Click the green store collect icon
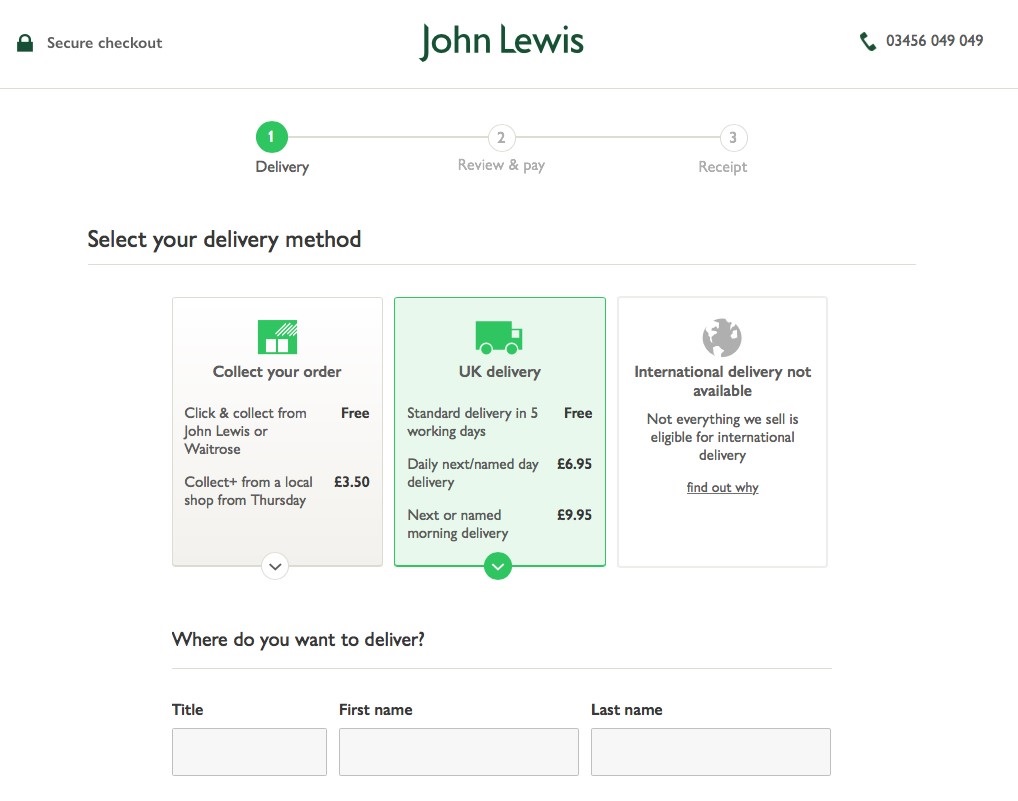 (x=277, y=337)
